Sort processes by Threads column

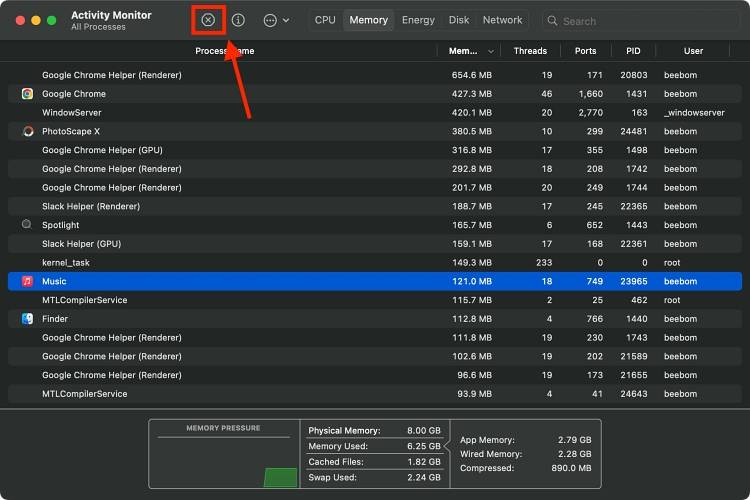(x=530, y=51)
